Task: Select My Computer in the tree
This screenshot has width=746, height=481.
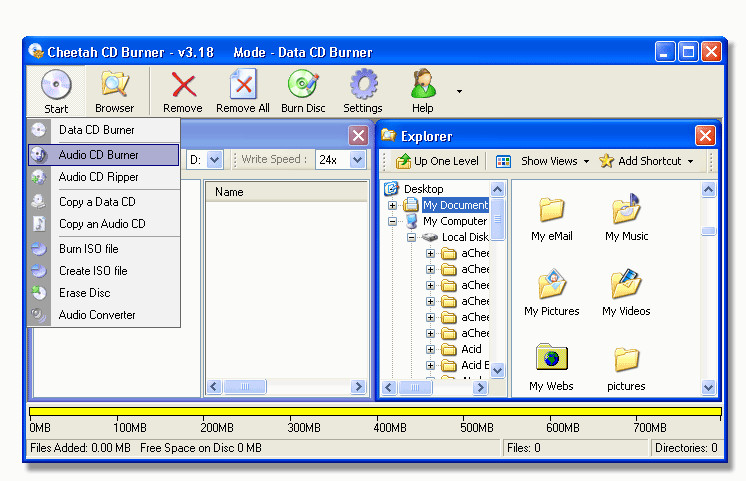Action: [x=455, y=221]
